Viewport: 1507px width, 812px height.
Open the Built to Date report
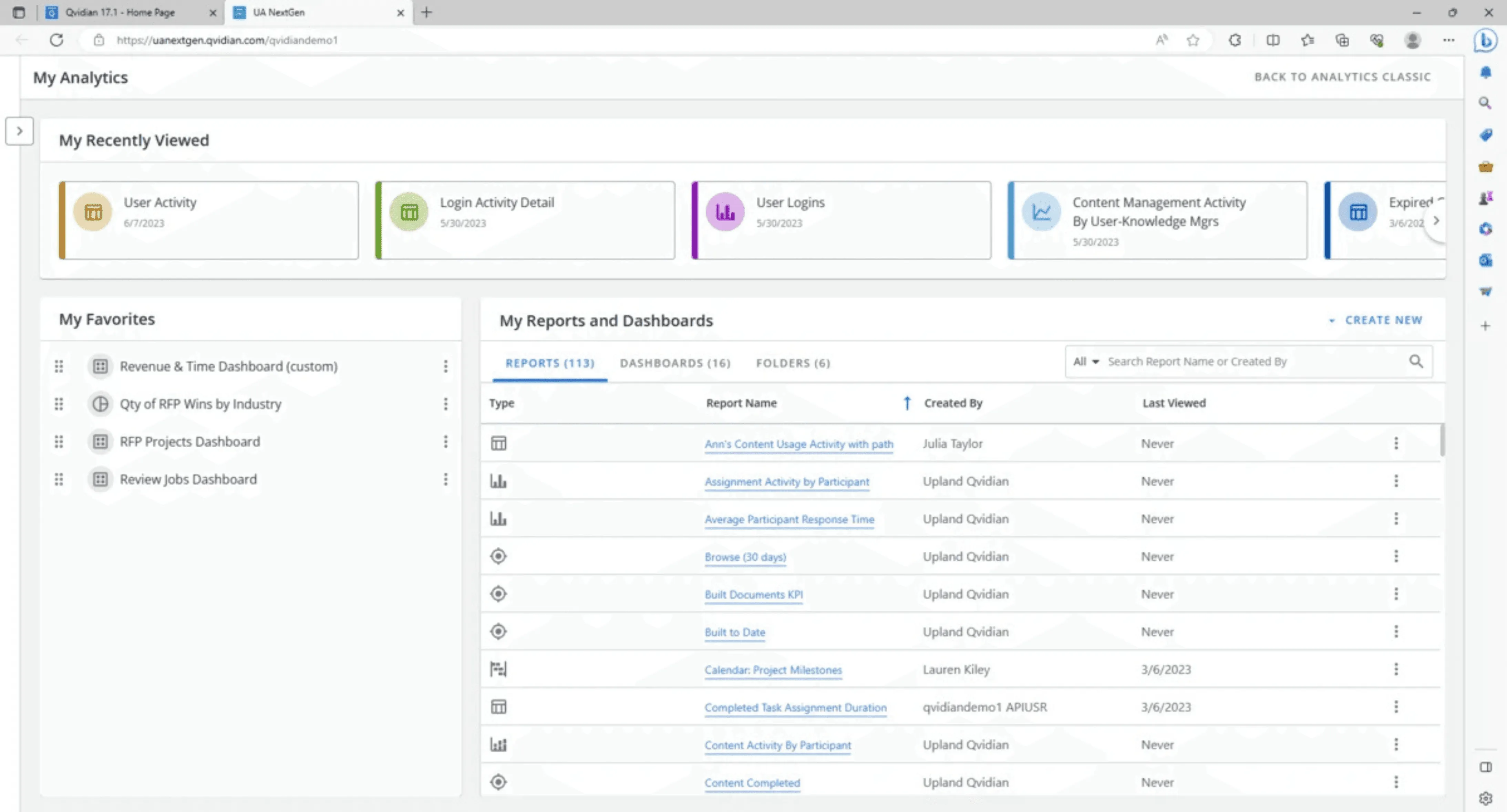tap(735, 632)
